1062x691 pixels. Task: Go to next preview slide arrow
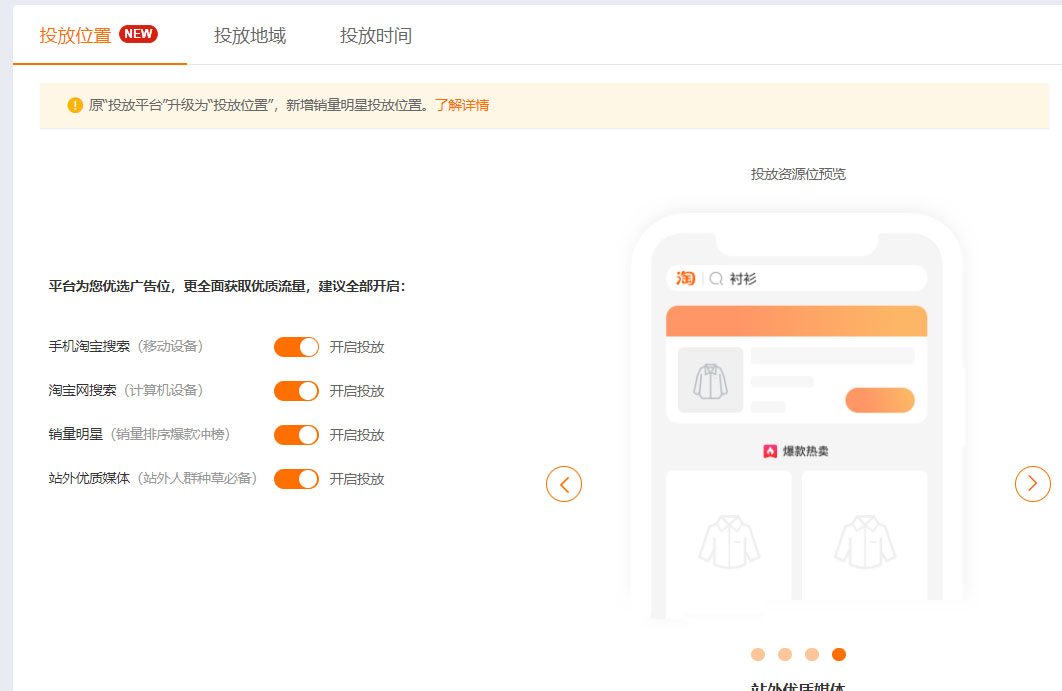(x=1032, y=484)
